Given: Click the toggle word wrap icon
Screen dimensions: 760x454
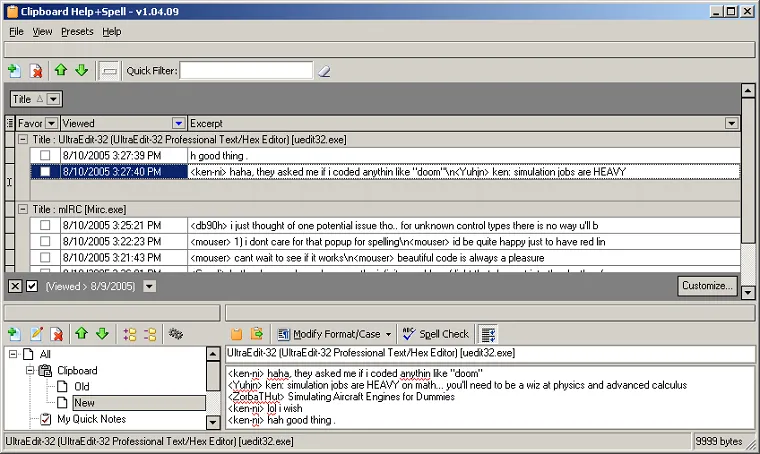Looking at the screenshot, I should 488,334.
